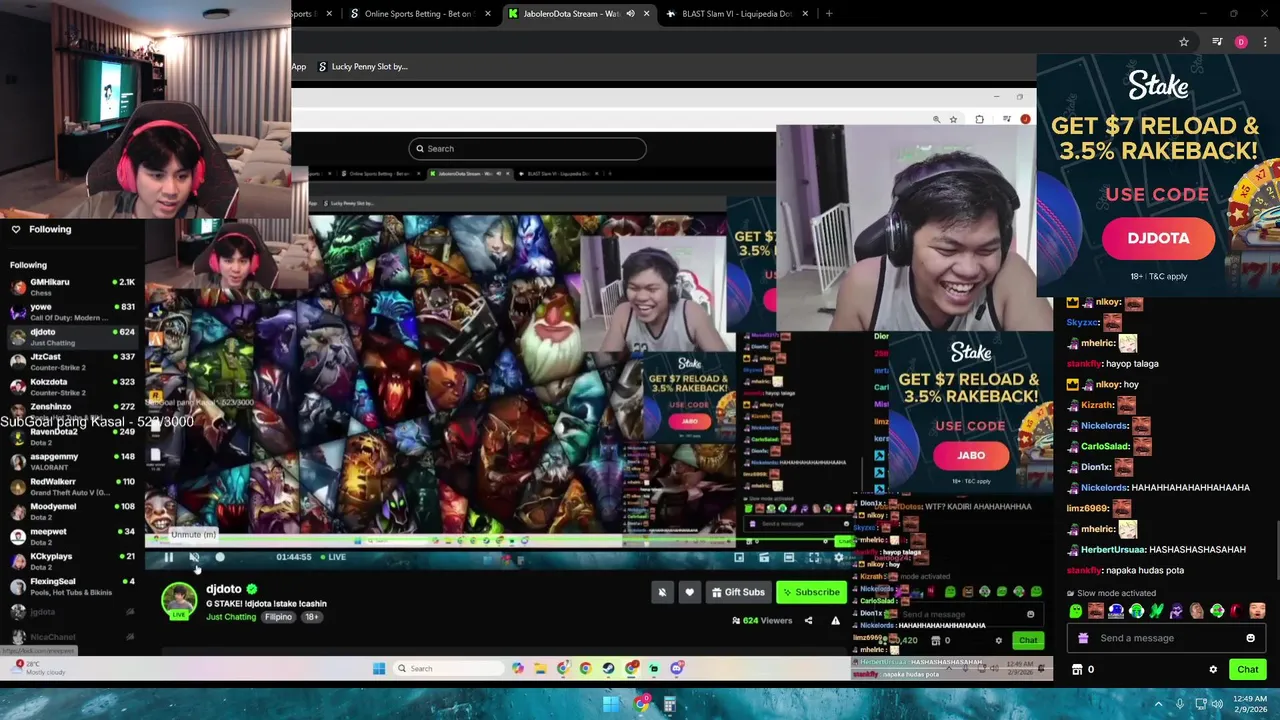Toggle fullscreen on the video player

[814, 557]
